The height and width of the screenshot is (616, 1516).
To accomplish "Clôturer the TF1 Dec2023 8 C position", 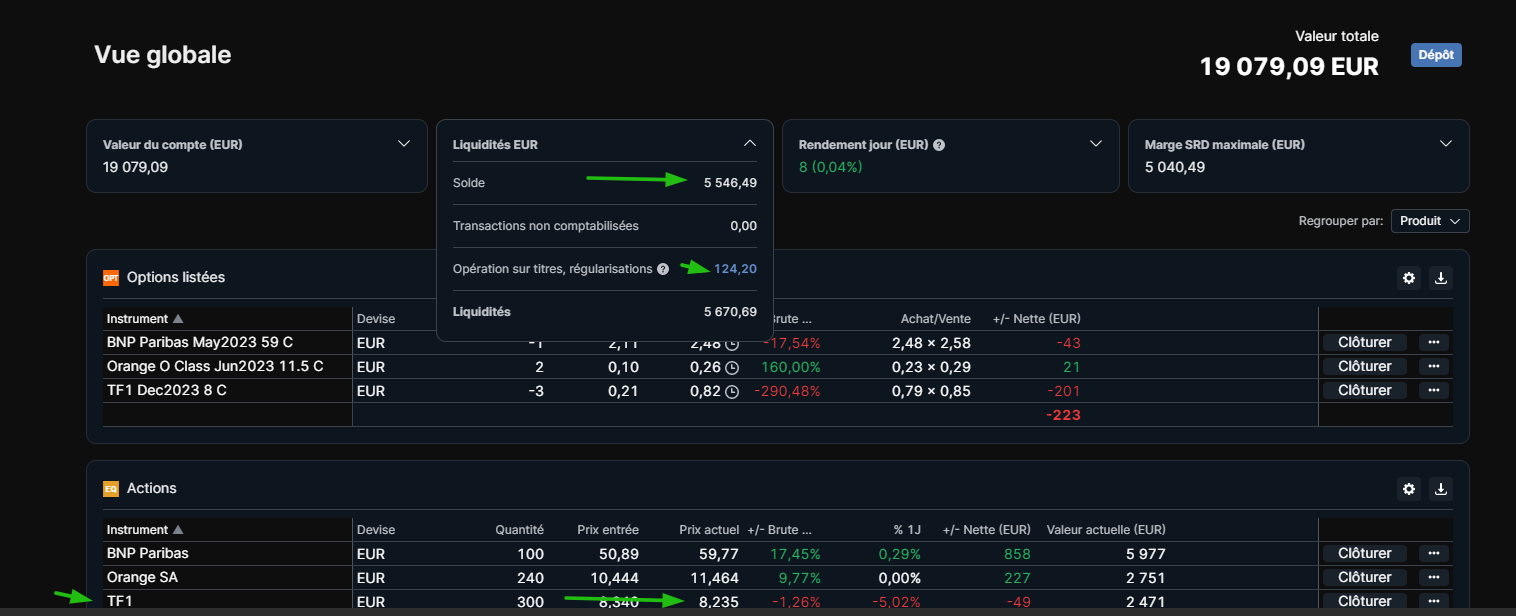I will coord(1364,390).
